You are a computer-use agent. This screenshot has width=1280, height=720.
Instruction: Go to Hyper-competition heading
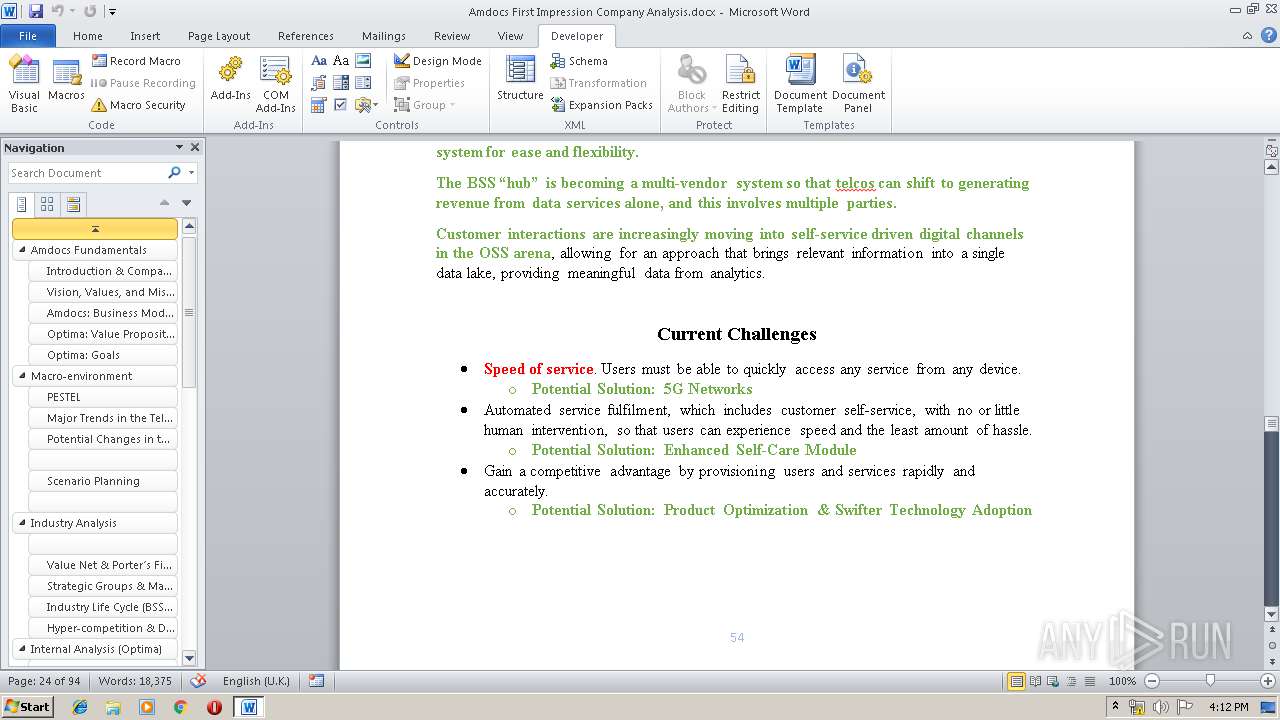pyautogui.click(x=103, y=628)
